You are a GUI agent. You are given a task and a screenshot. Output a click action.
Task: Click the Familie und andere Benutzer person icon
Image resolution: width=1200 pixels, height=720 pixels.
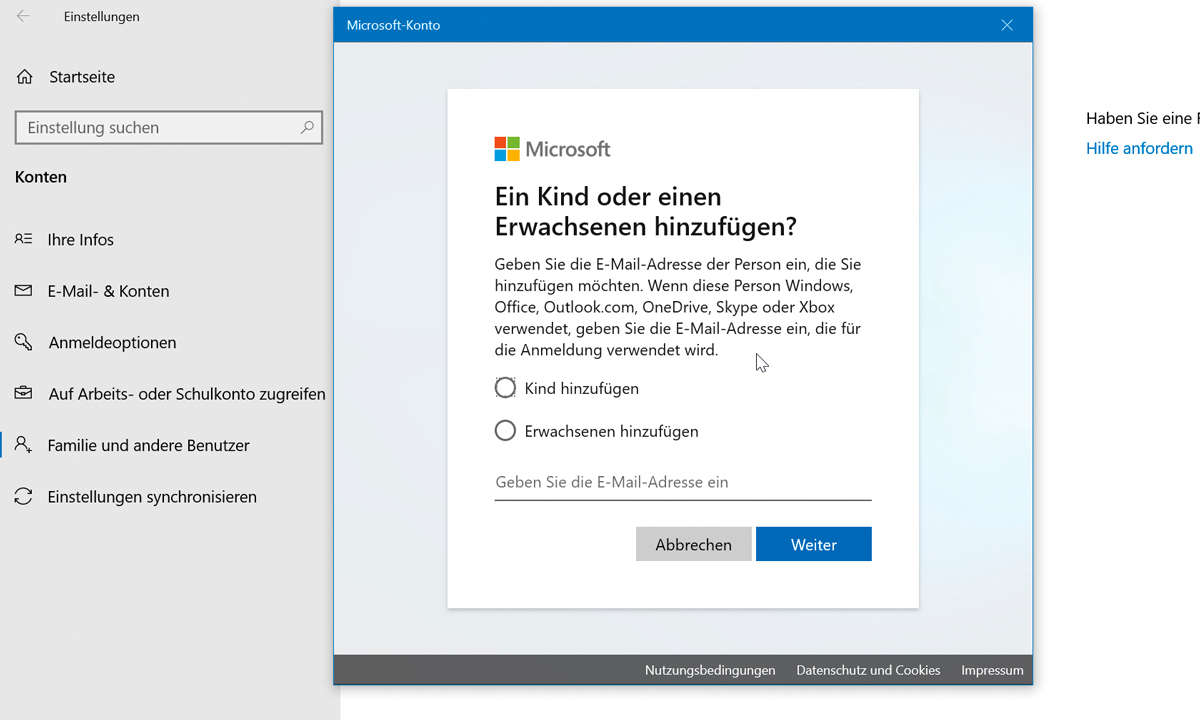(x=23, y=445)
